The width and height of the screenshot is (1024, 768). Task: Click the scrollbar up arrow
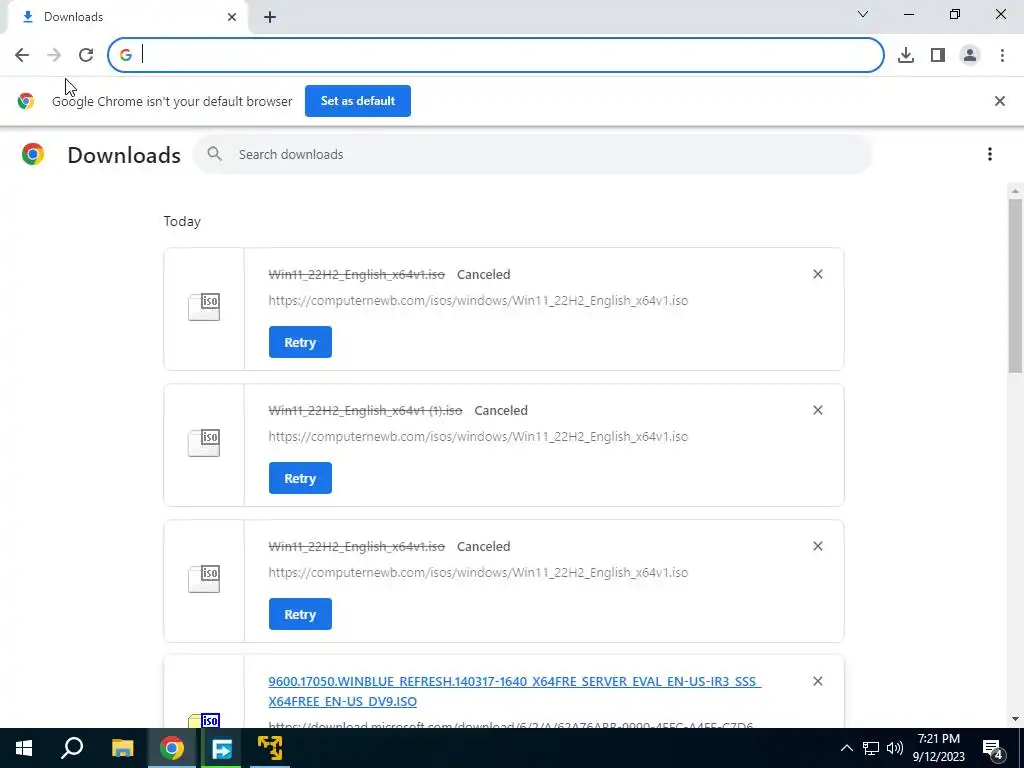tap(1015, 191)
